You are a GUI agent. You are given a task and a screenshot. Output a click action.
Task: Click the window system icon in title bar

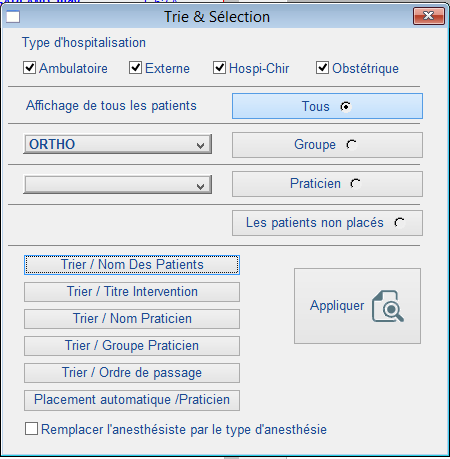(x=13, y=17)
